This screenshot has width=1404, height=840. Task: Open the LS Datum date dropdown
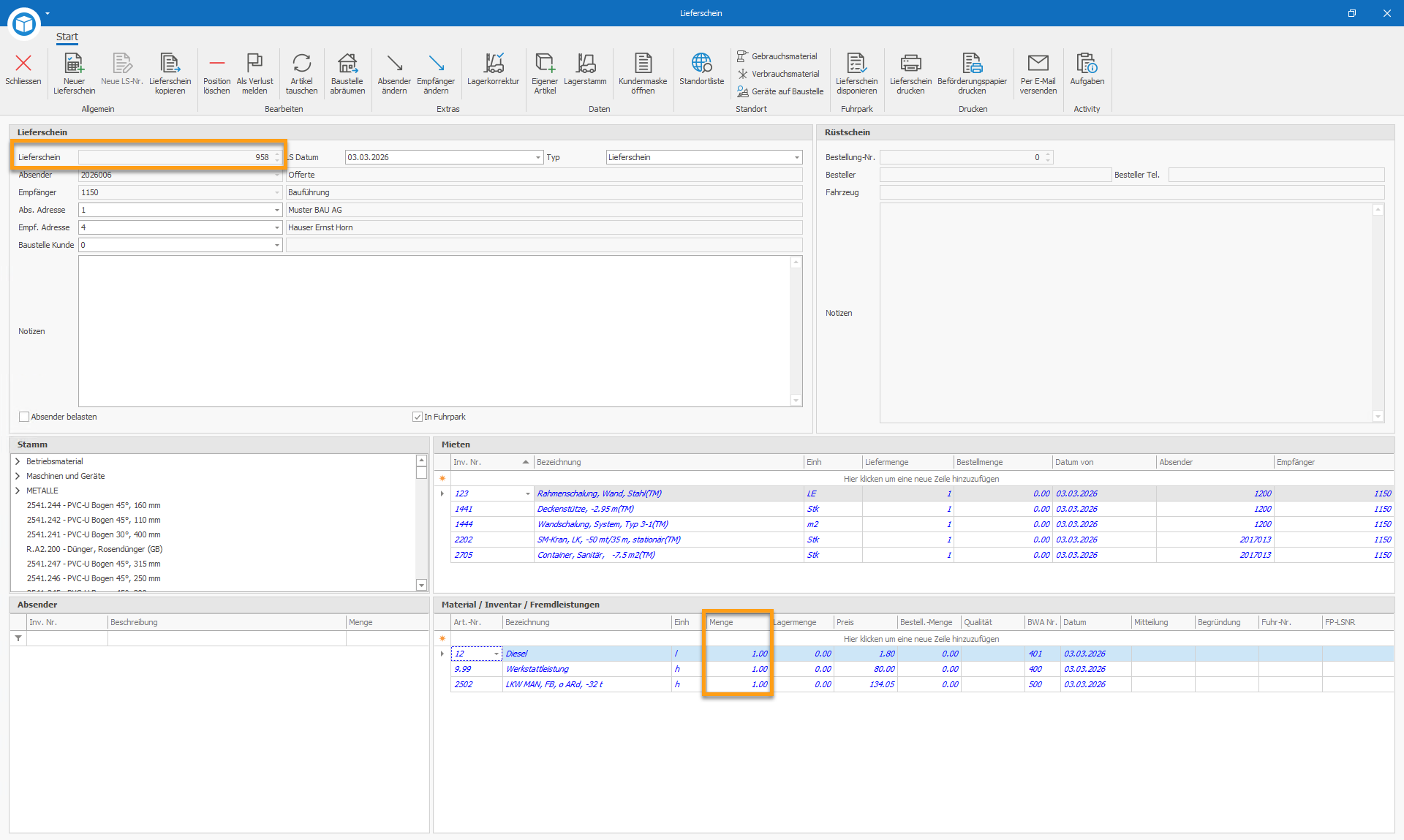pyautogui.click(x=538, y=157)
